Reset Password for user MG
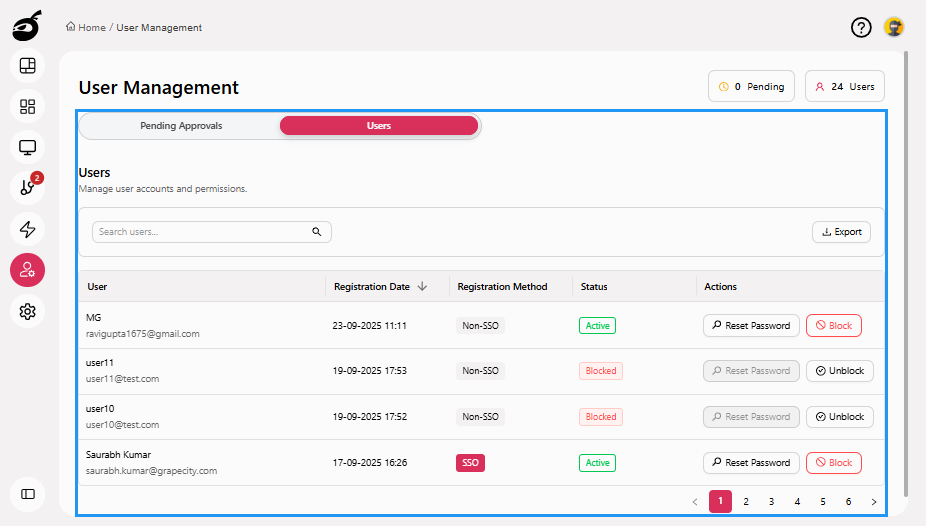Screen dimensions: 926x526 click(751, 325)
